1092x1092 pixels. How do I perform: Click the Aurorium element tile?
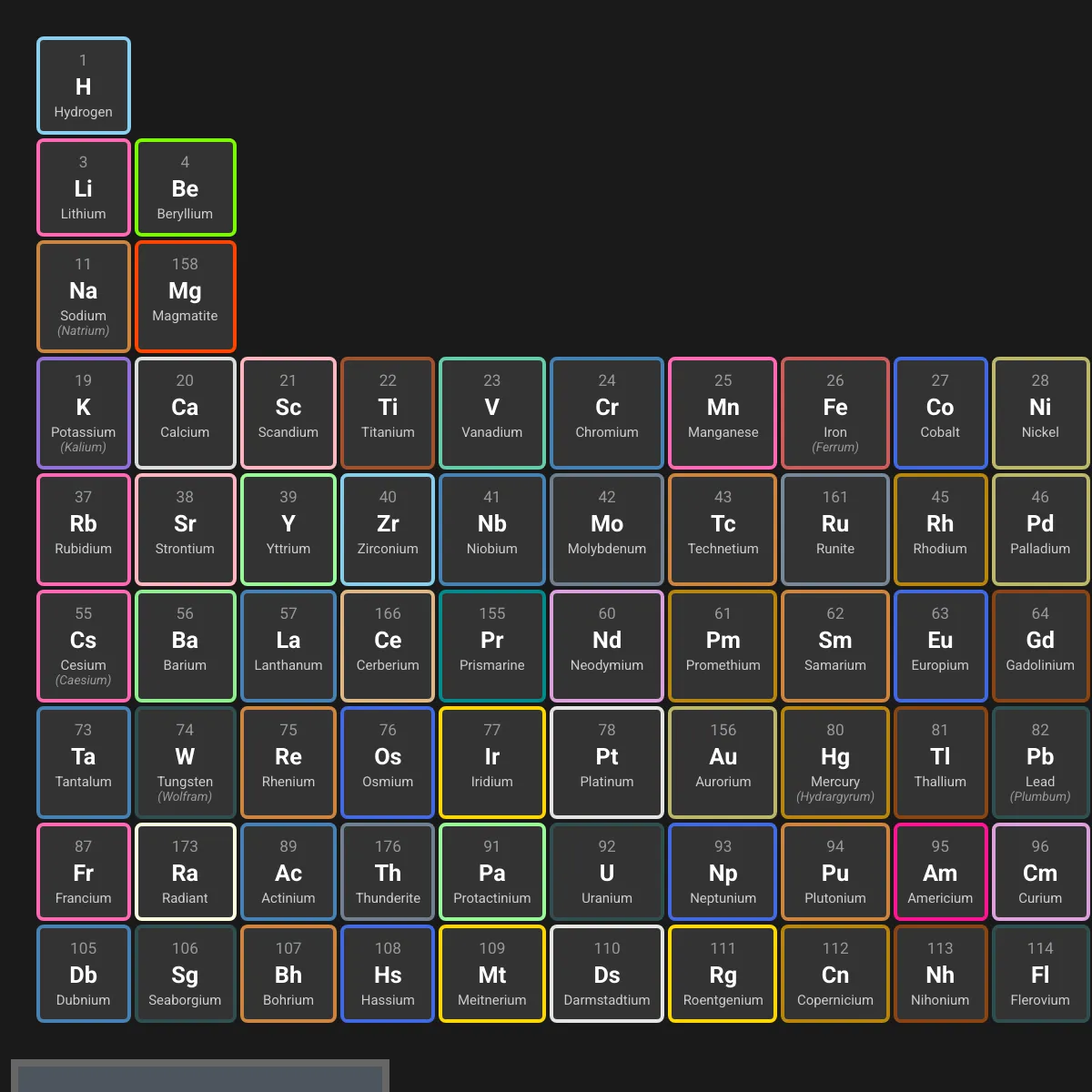pos(723,763)
